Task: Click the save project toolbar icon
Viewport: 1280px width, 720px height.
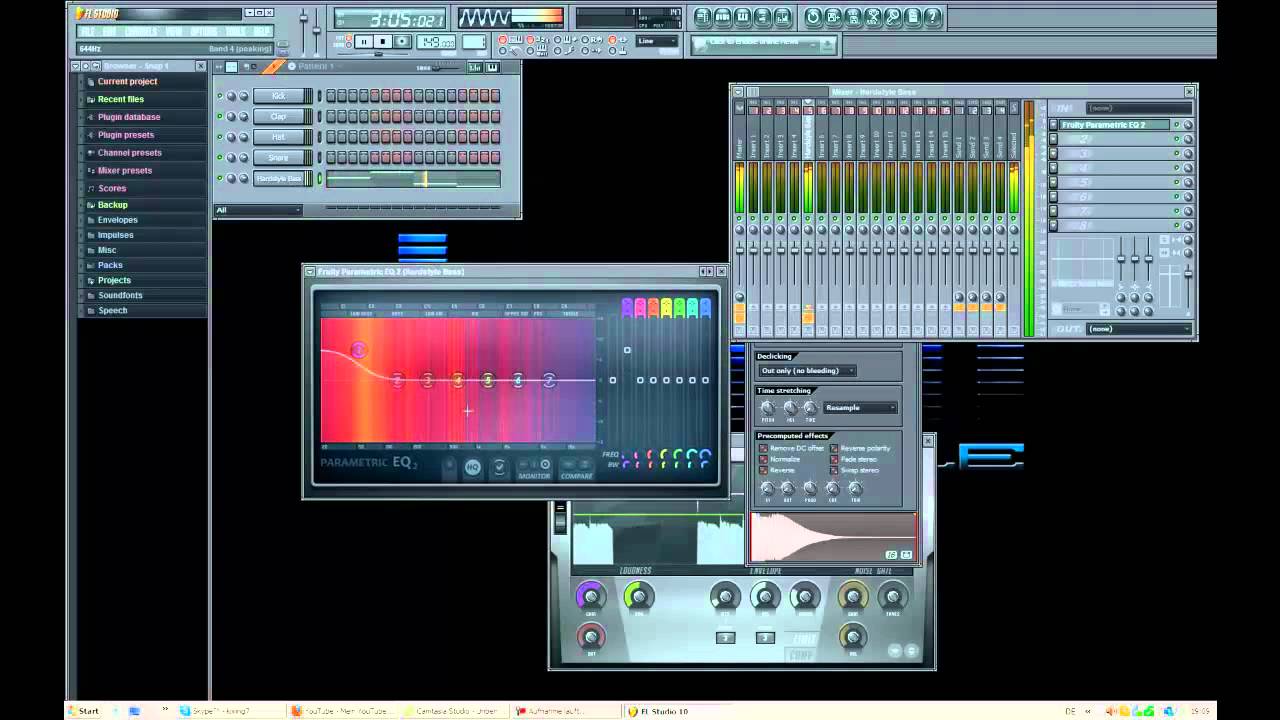Action: (833, 17)
